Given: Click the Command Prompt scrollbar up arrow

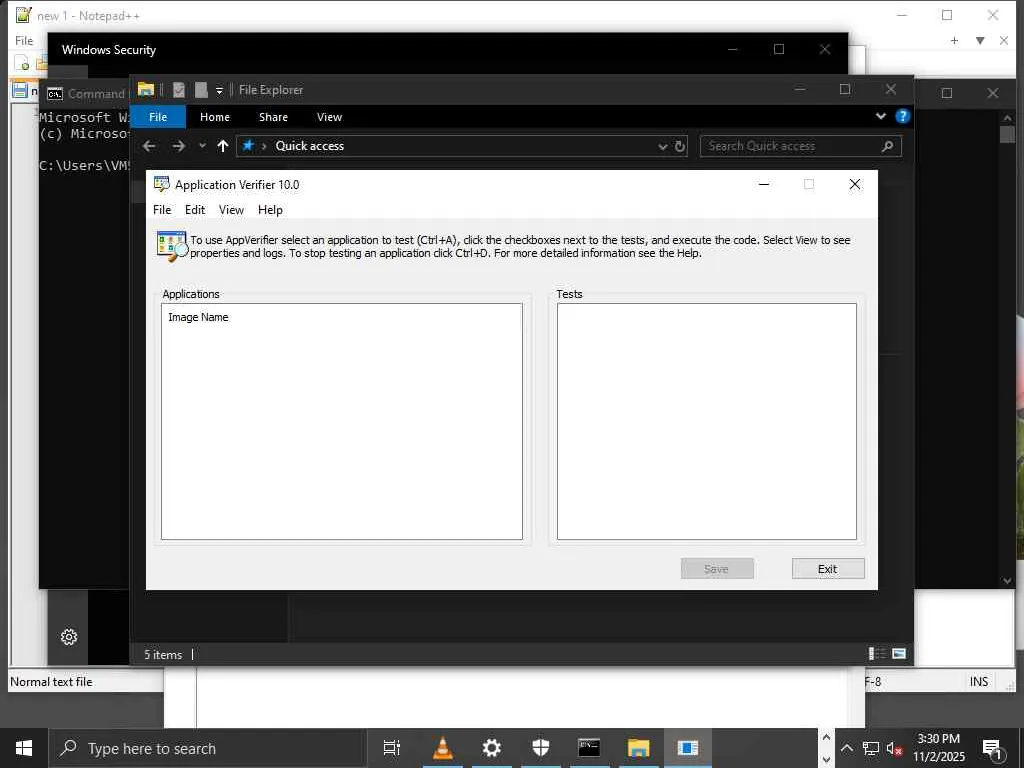Looking at the screenshot, I should 1007,118.
